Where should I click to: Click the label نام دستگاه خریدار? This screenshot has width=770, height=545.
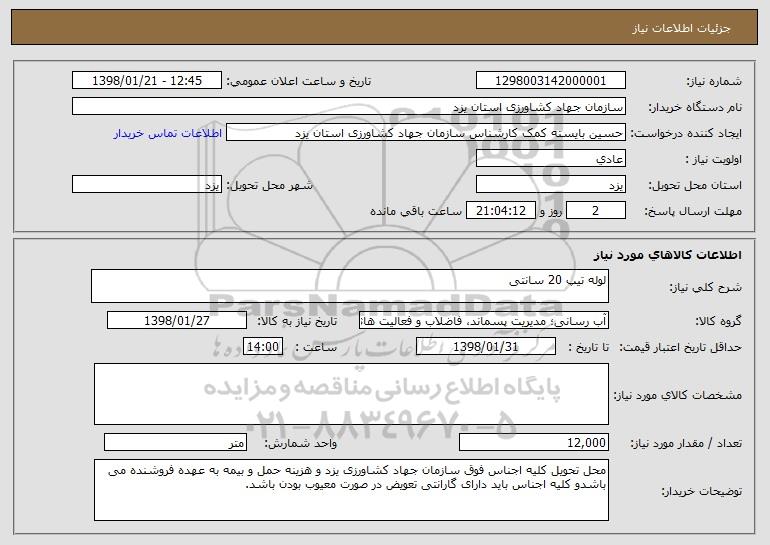click(695, 107)
